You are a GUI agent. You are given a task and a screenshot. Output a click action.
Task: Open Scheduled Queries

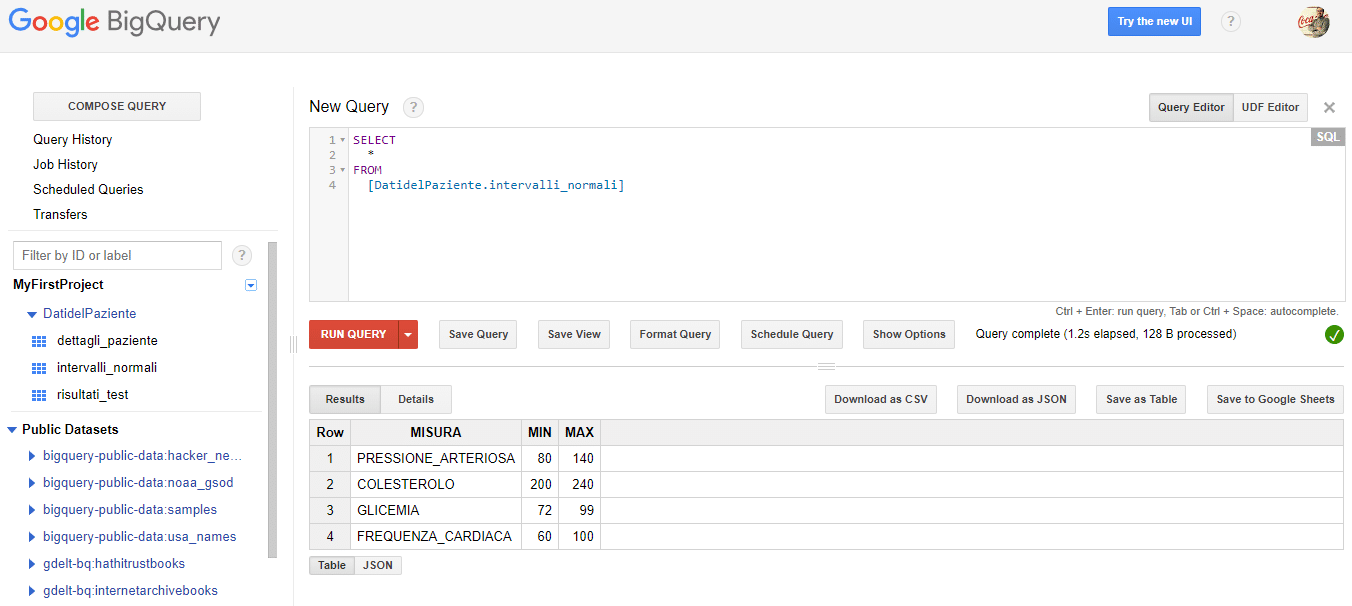[88, 190]
